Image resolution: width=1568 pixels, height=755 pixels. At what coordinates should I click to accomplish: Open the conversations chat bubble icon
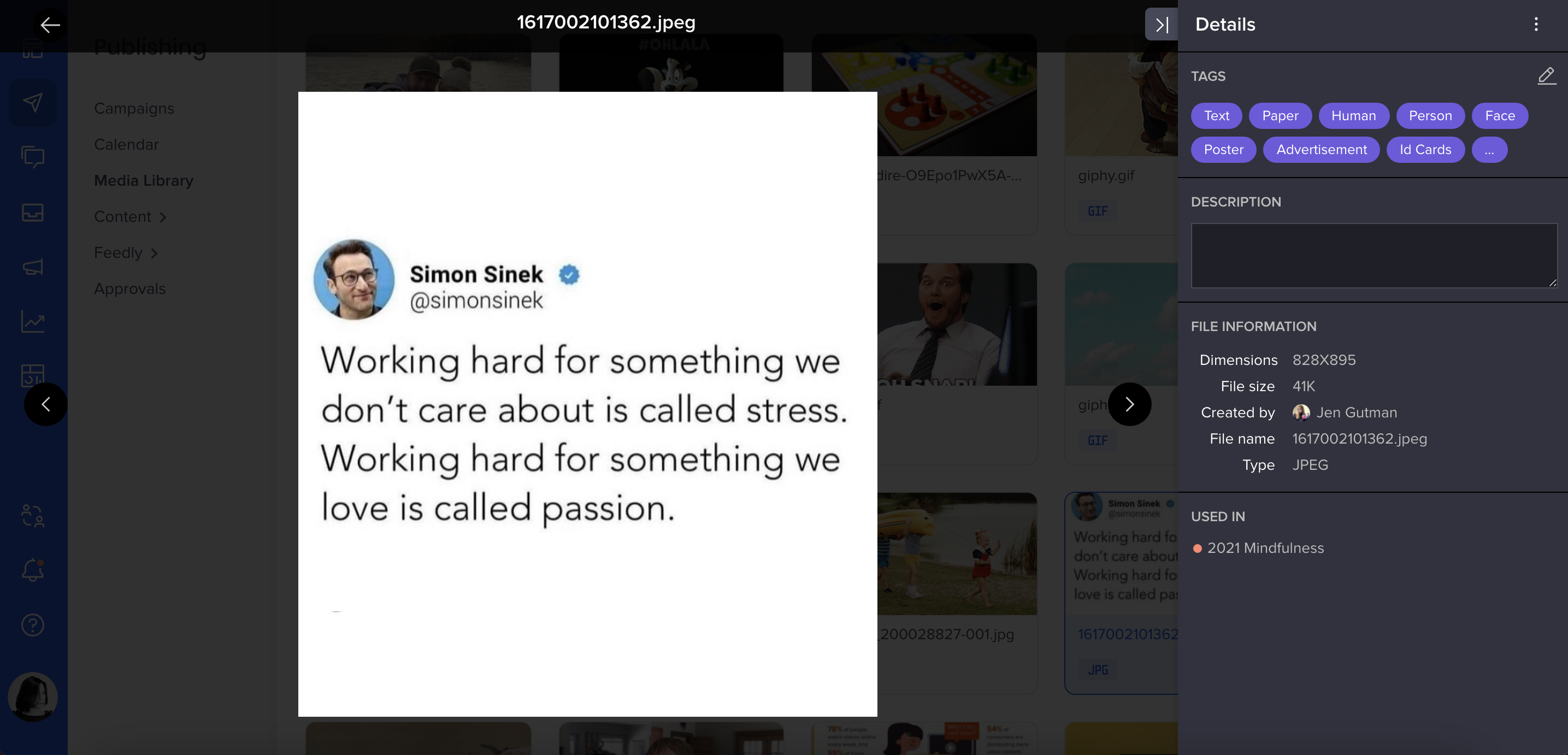[33, 157]
